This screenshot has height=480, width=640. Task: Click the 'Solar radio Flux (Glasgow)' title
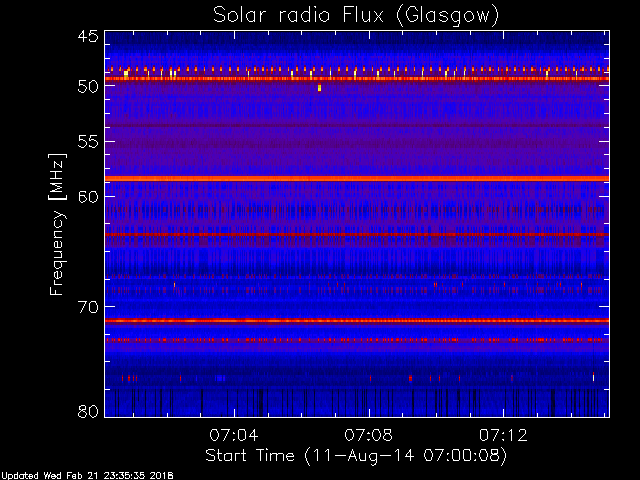point(356,15)
